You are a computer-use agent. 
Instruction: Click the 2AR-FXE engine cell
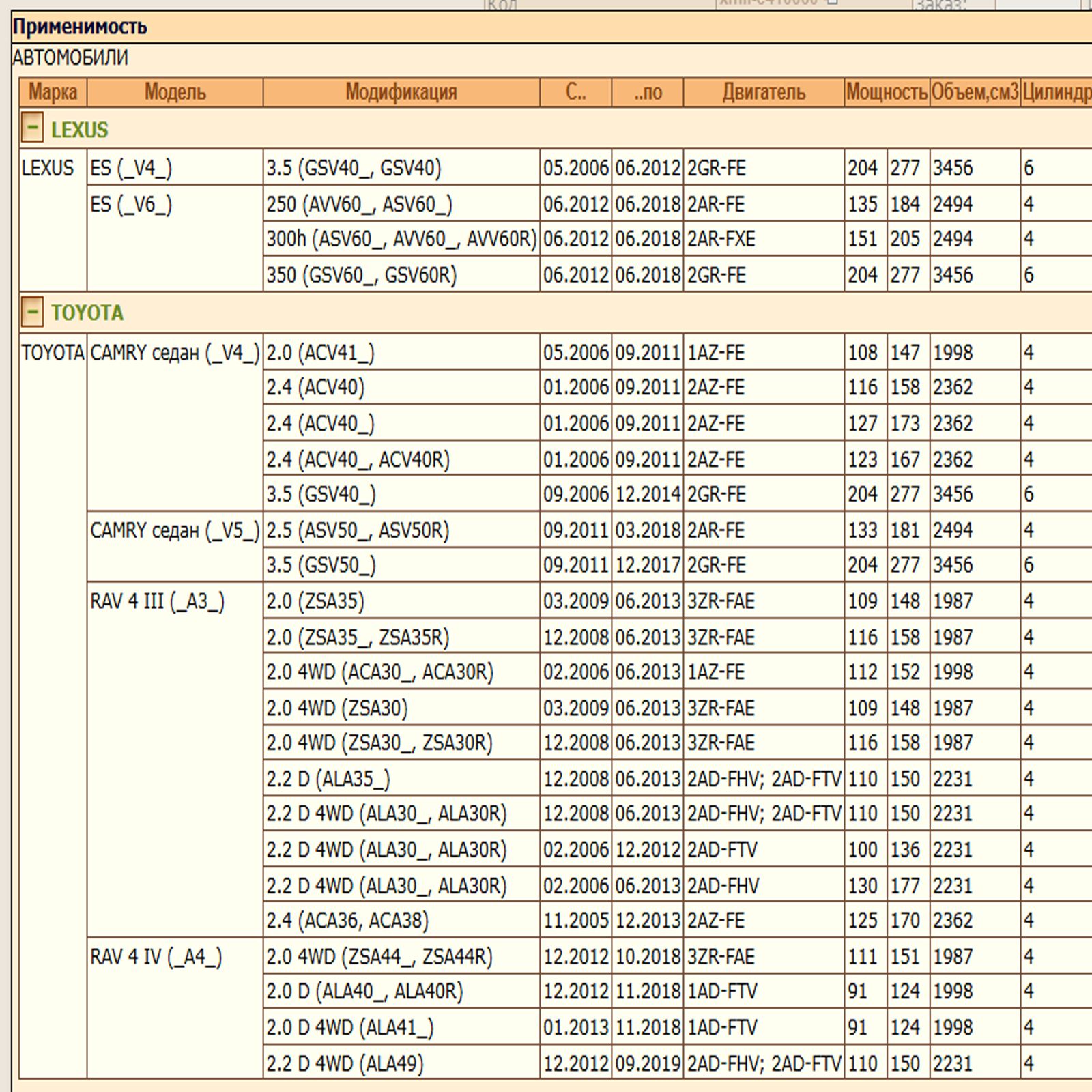point(721,239)
